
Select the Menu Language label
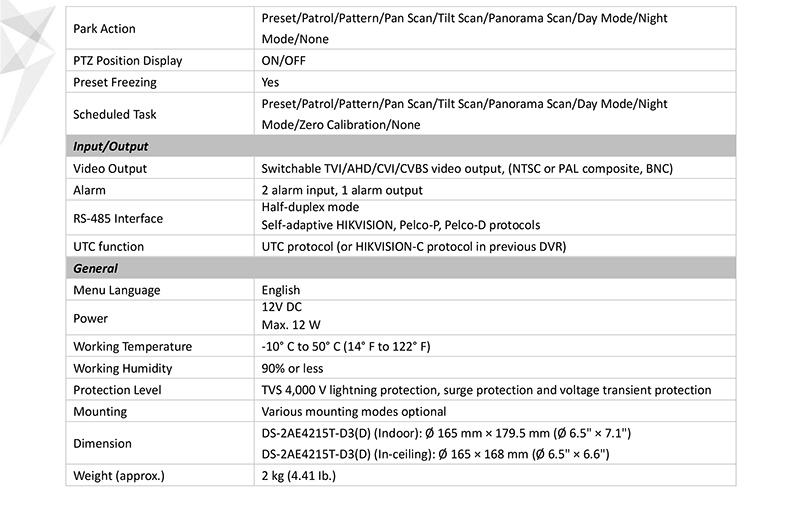117,290
